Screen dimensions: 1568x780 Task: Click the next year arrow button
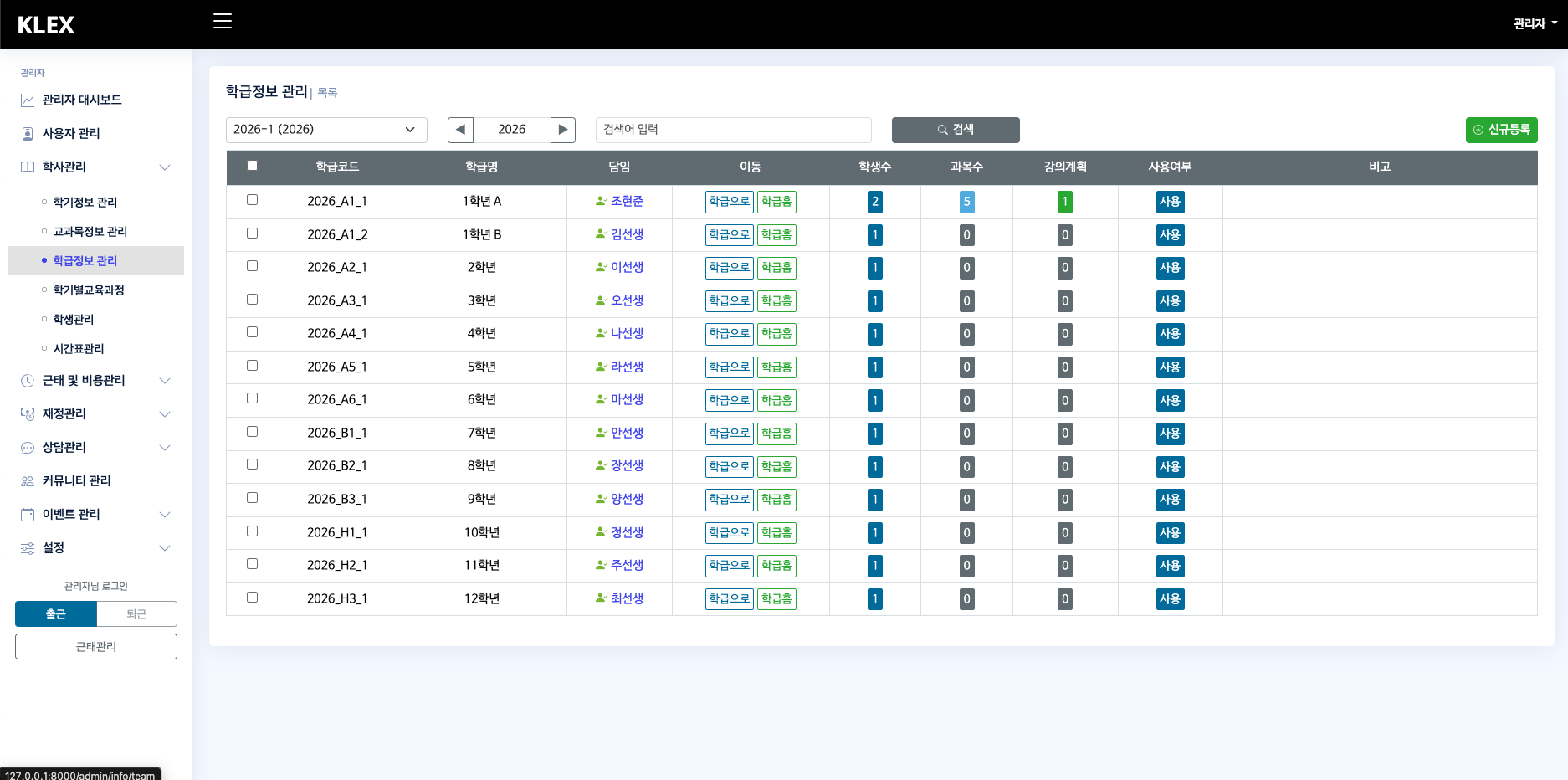pyautogui.click(x=563, y=130)
